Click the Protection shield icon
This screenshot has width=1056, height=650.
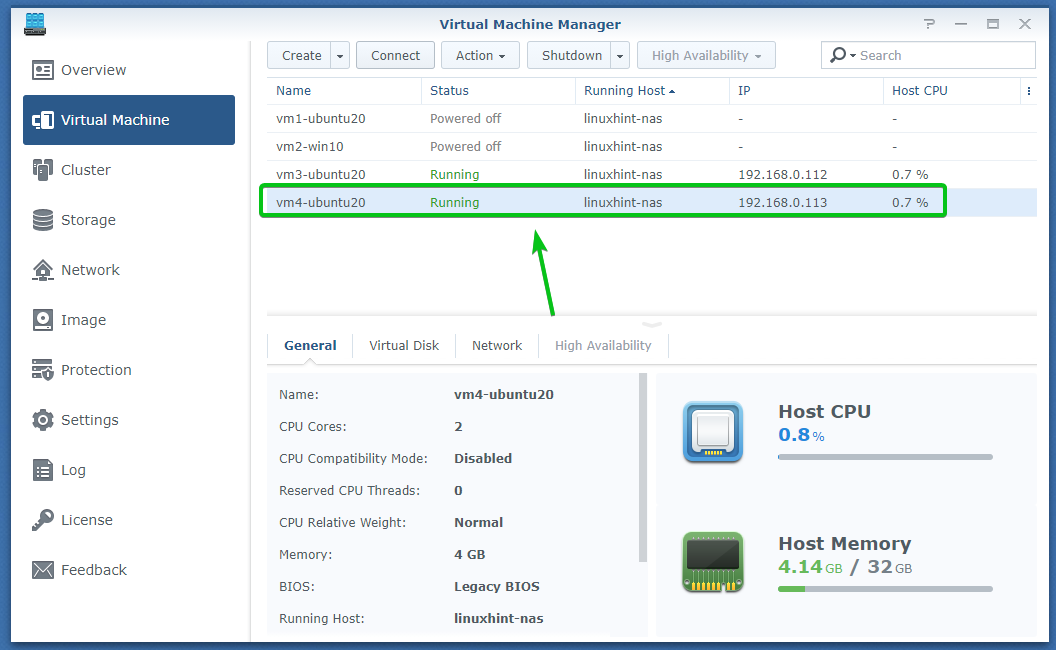(x=43, y=370)
